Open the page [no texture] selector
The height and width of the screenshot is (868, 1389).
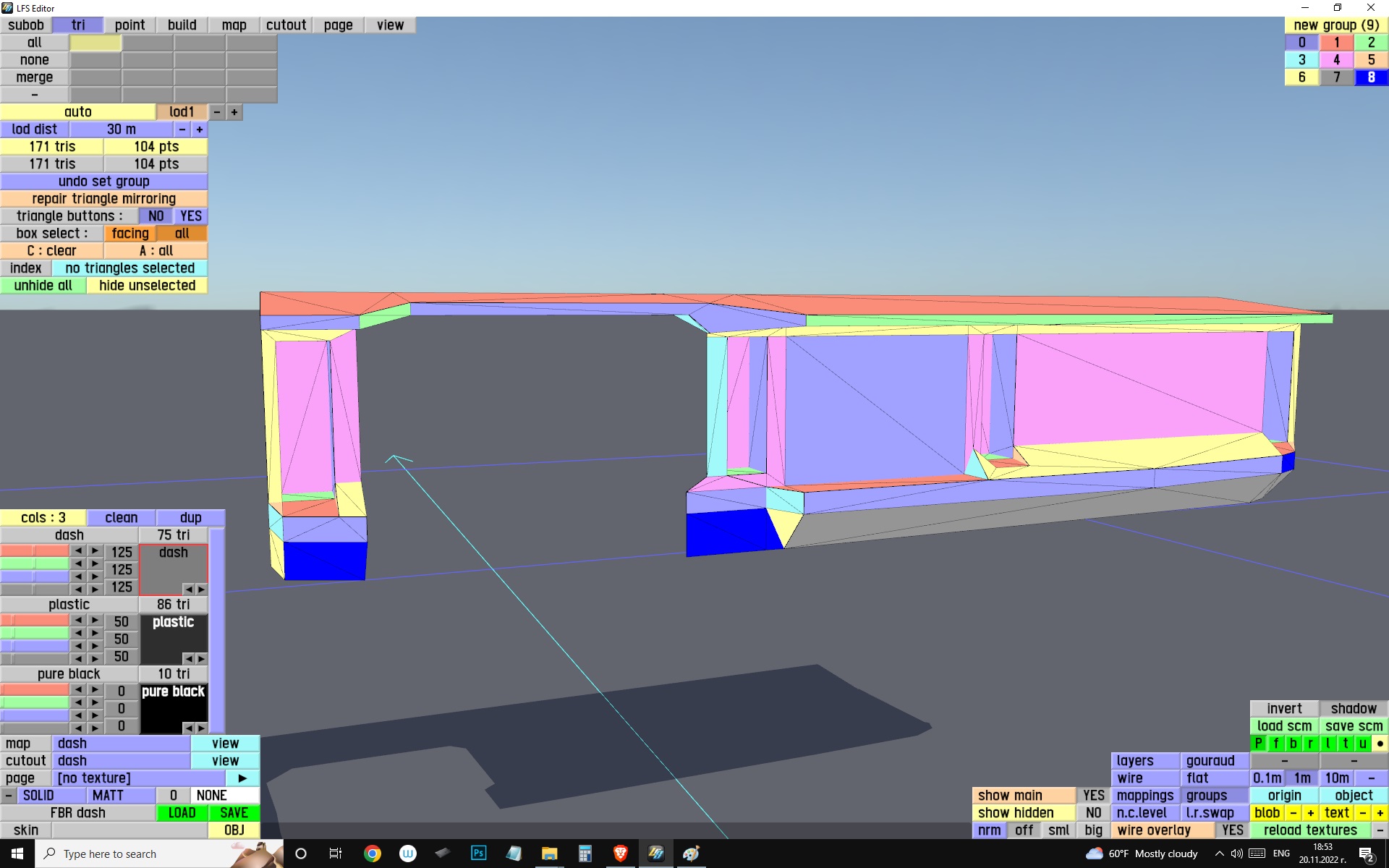click(137, 778)
